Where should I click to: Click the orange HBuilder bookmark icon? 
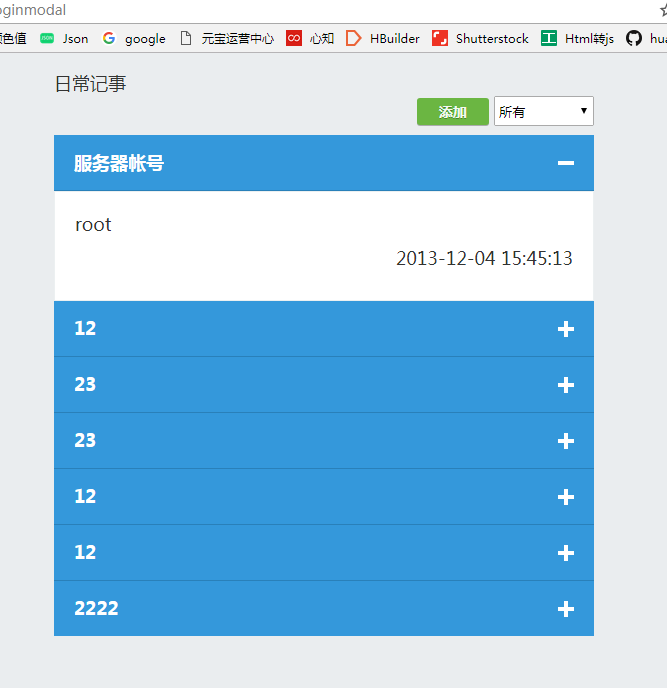tap(353, 38)
